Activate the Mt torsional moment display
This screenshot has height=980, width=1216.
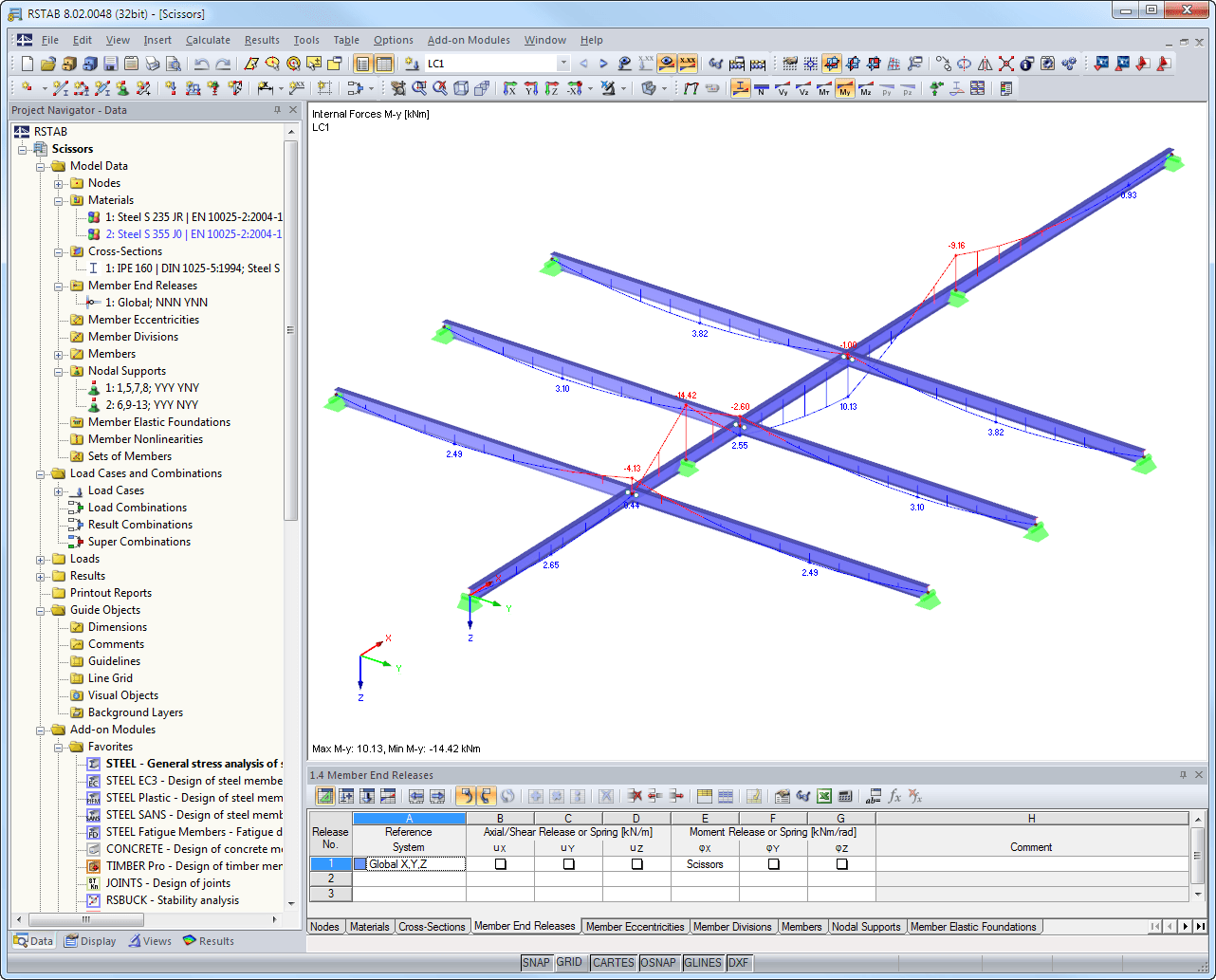[824, 88]
